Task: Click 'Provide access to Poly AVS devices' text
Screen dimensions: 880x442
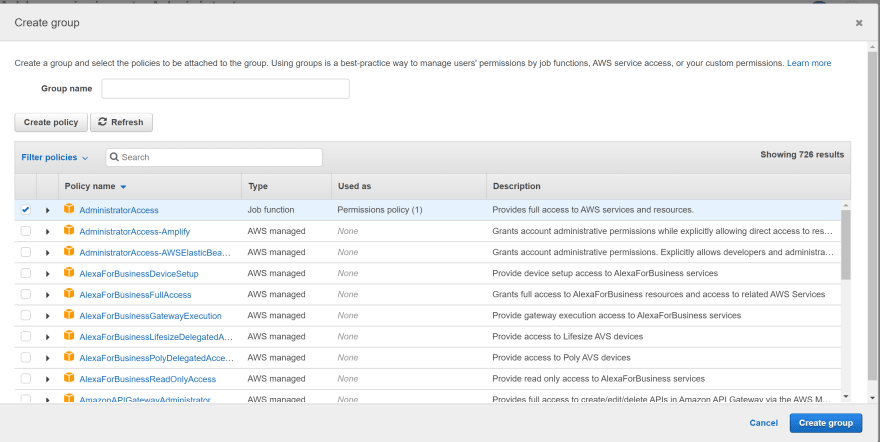Action: [561, 358]
